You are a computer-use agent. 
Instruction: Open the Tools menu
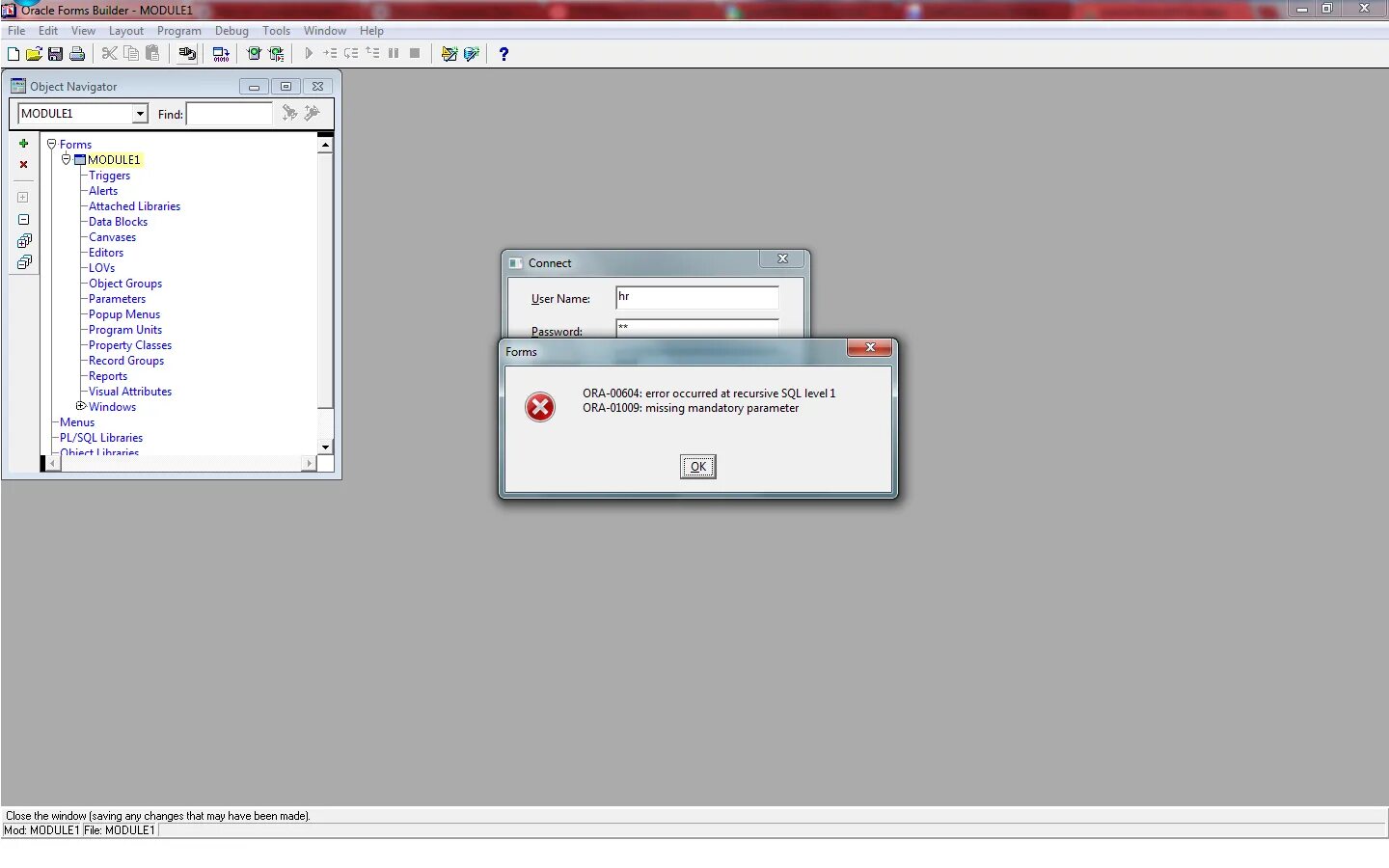click(276, 31)
